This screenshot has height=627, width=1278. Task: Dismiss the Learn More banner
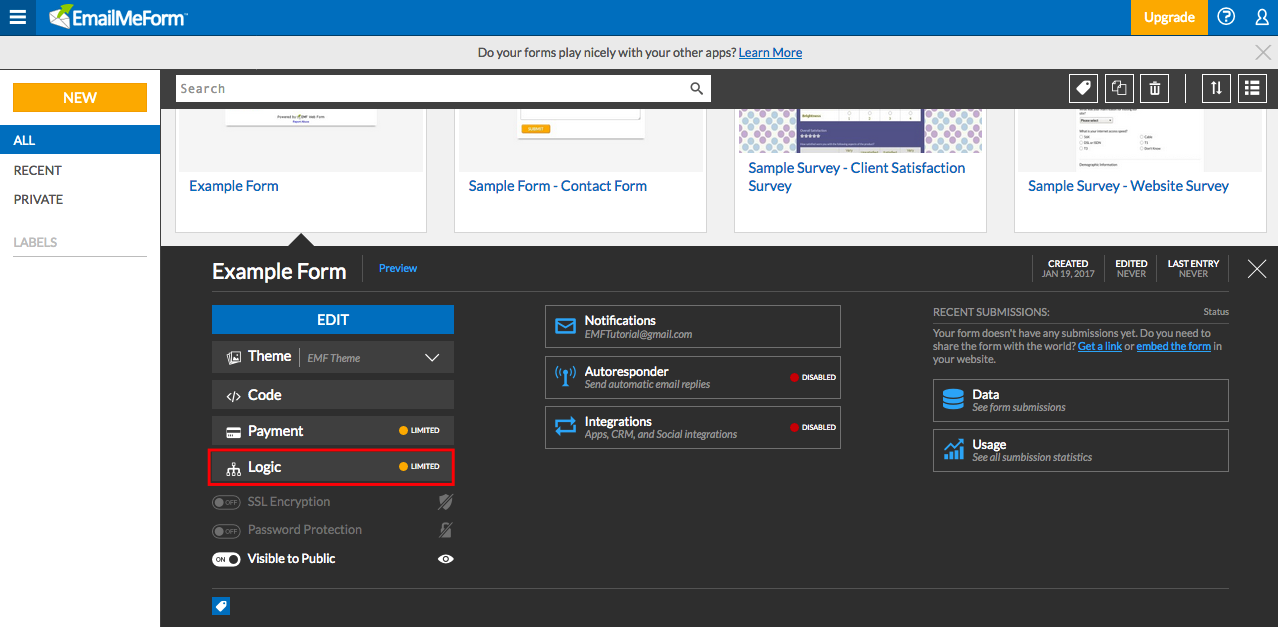pyautogui.click(x=1263, y=52)
